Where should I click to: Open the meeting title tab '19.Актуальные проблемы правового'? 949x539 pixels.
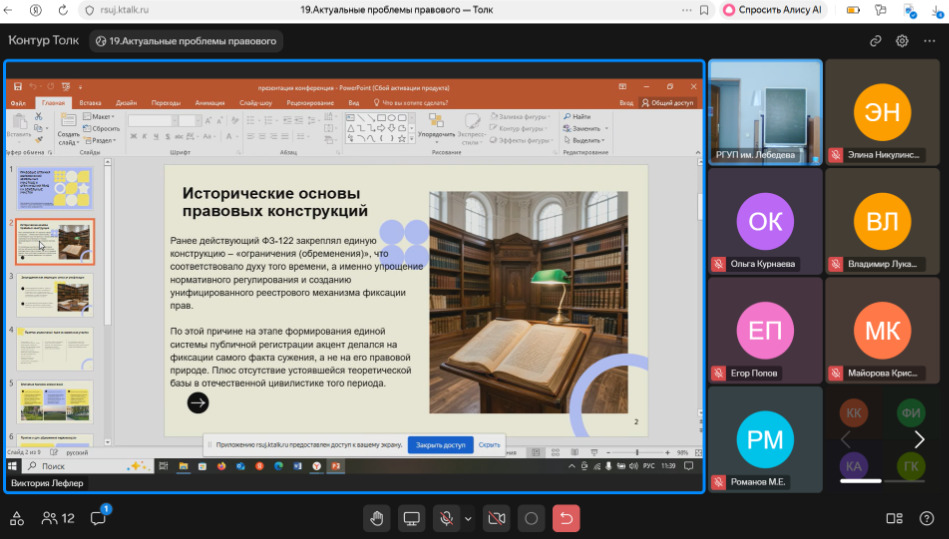pyautogui.click(x=185, y=41)
